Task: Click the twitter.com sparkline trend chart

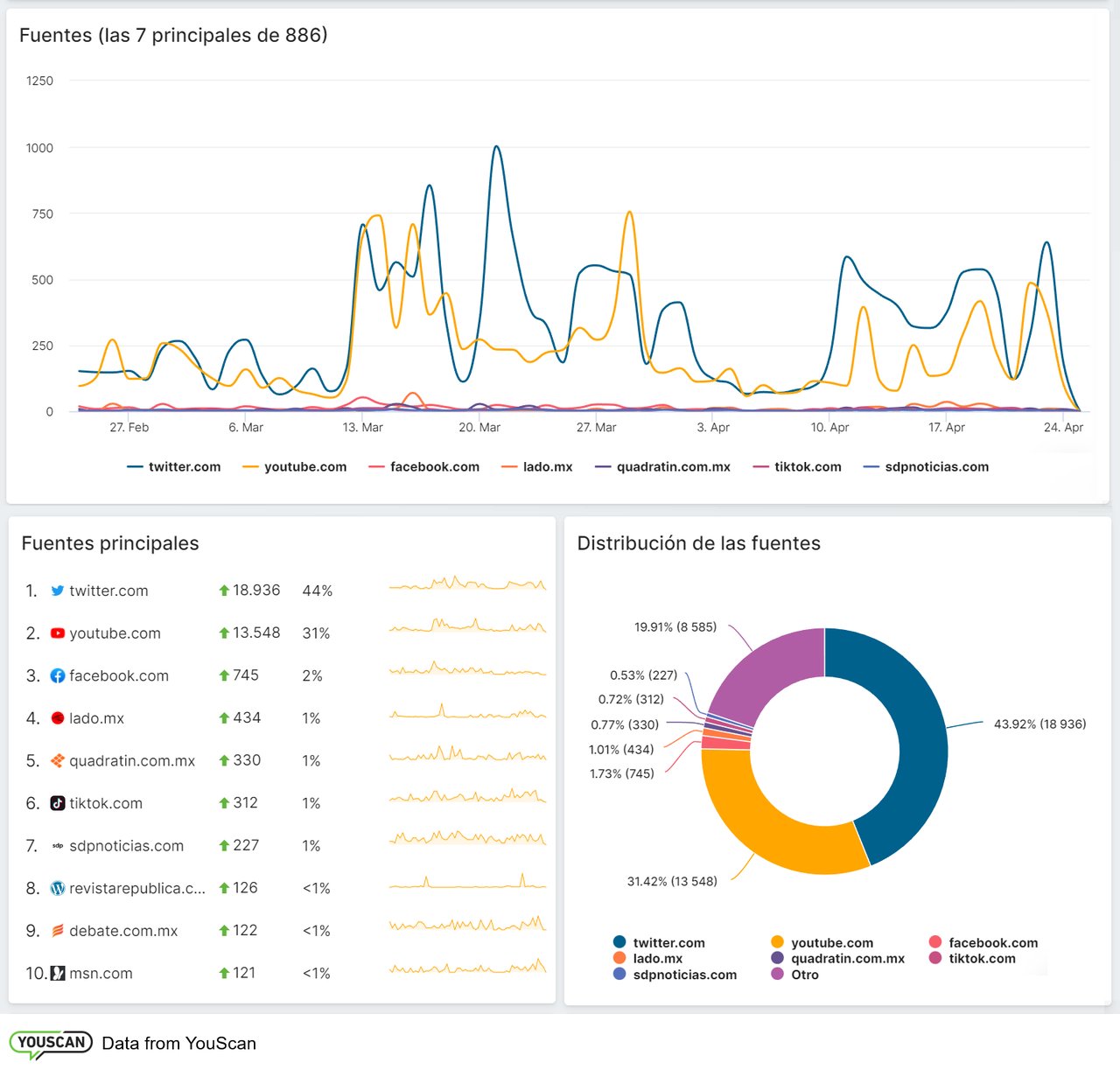Action: [467, 584]
